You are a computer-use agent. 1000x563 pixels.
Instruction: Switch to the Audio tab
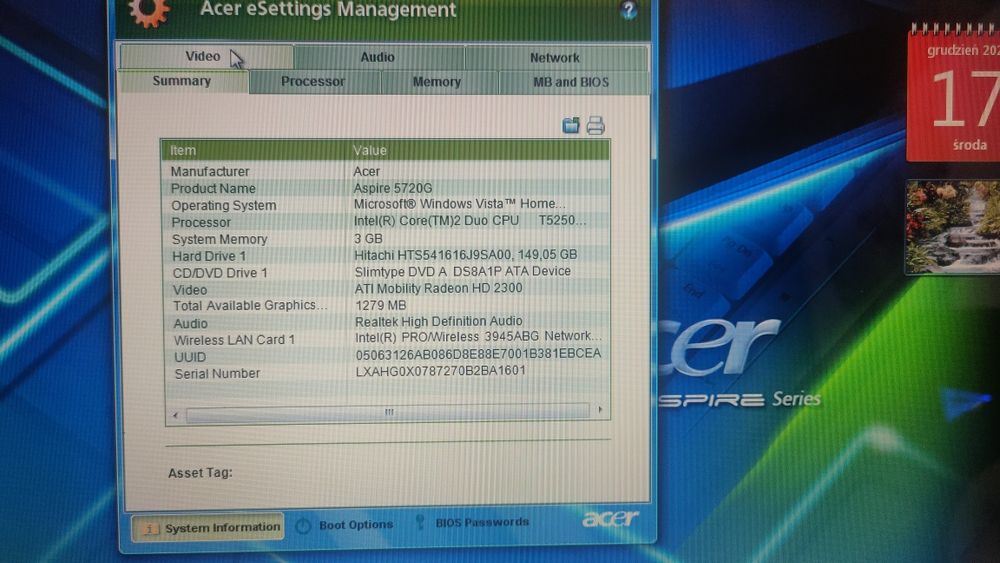(x=378, y=57)
